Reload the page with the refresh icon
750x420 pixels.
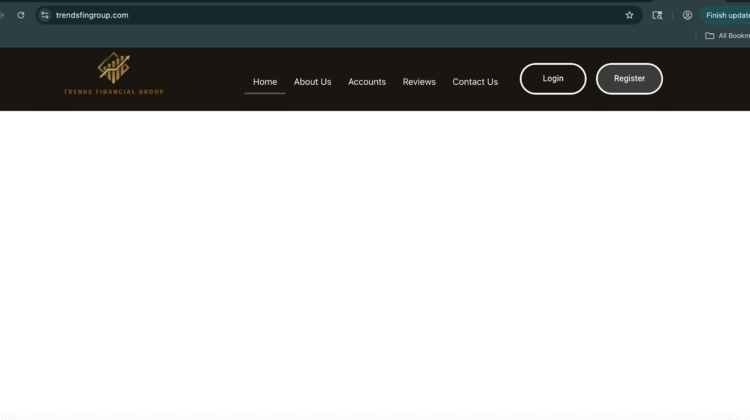pos(21,15)
